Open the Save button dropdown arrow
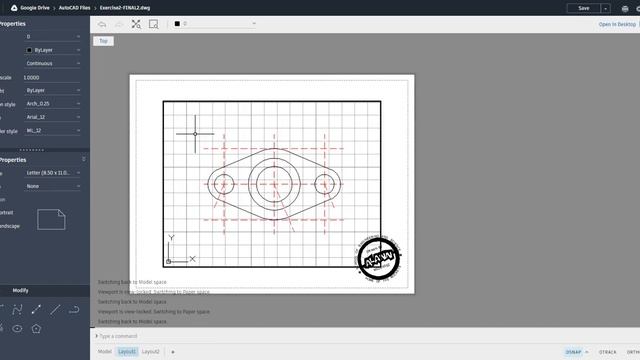 pyautogui.click(x=606, y=8)
